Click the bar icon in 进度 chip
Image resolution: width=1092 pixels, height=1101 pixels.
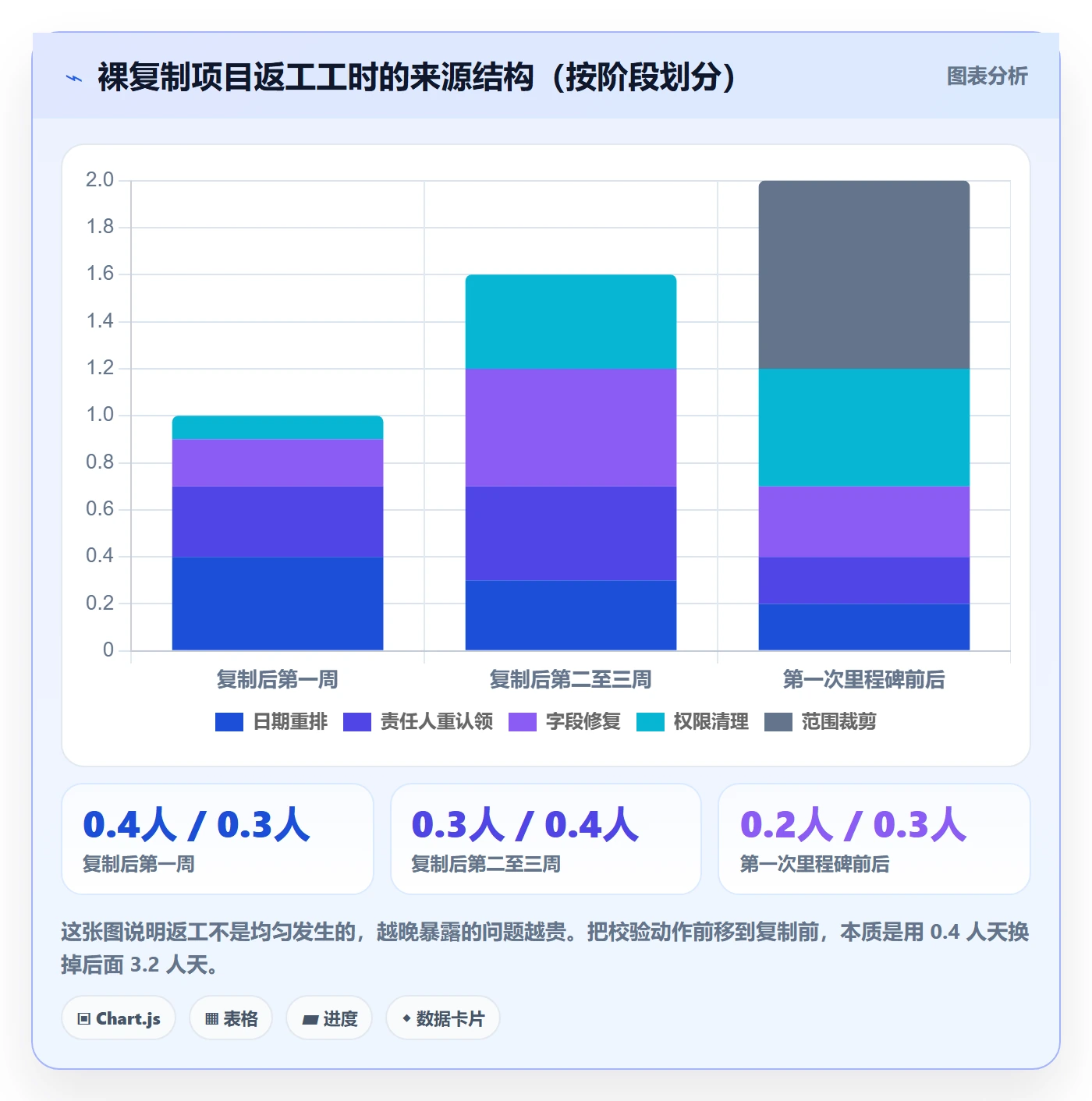tap(310, 1019)
